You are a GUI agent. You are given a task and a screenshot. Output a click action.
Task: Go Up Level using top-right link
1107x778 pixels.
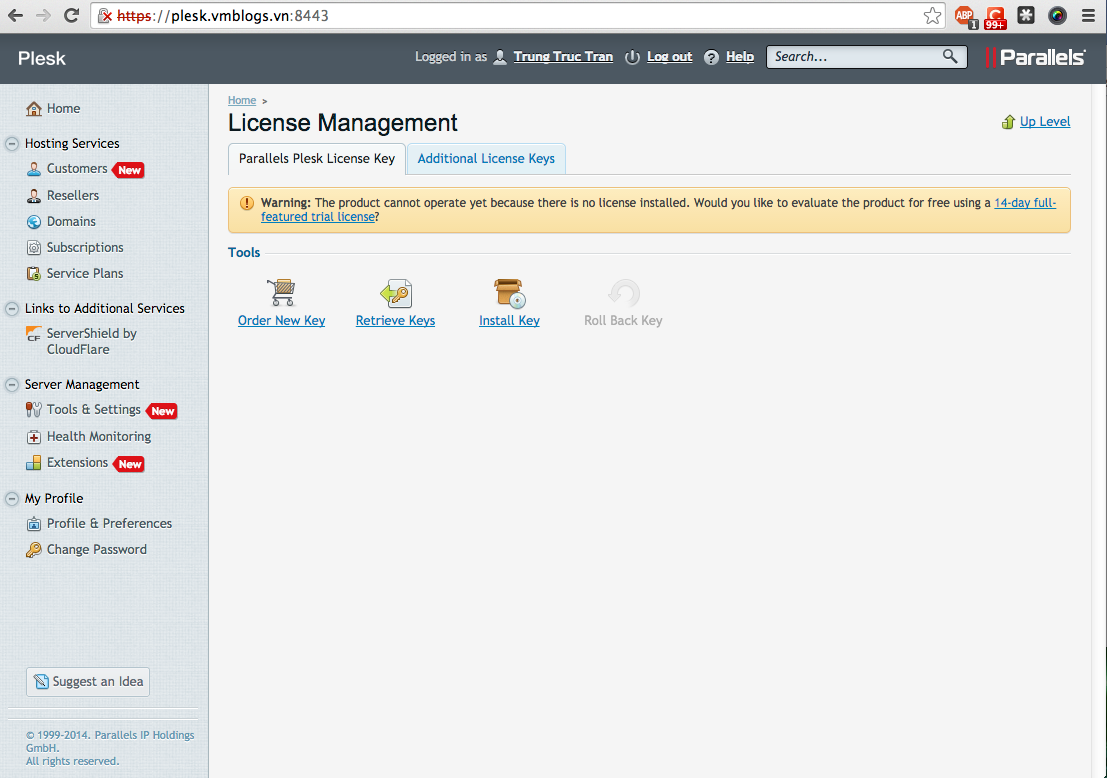click(x=1044, y=122)
